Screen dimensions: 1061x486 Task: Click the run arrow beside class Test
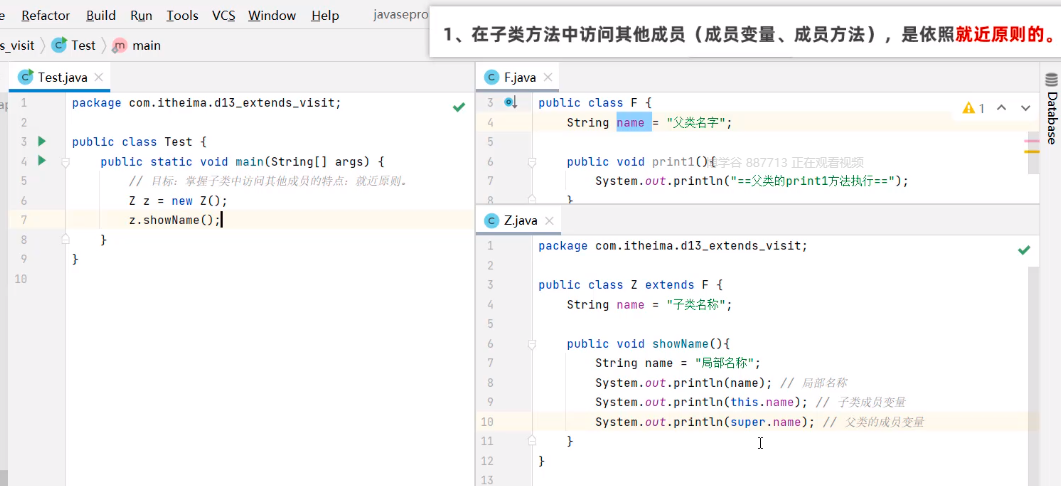click(41, 142)
